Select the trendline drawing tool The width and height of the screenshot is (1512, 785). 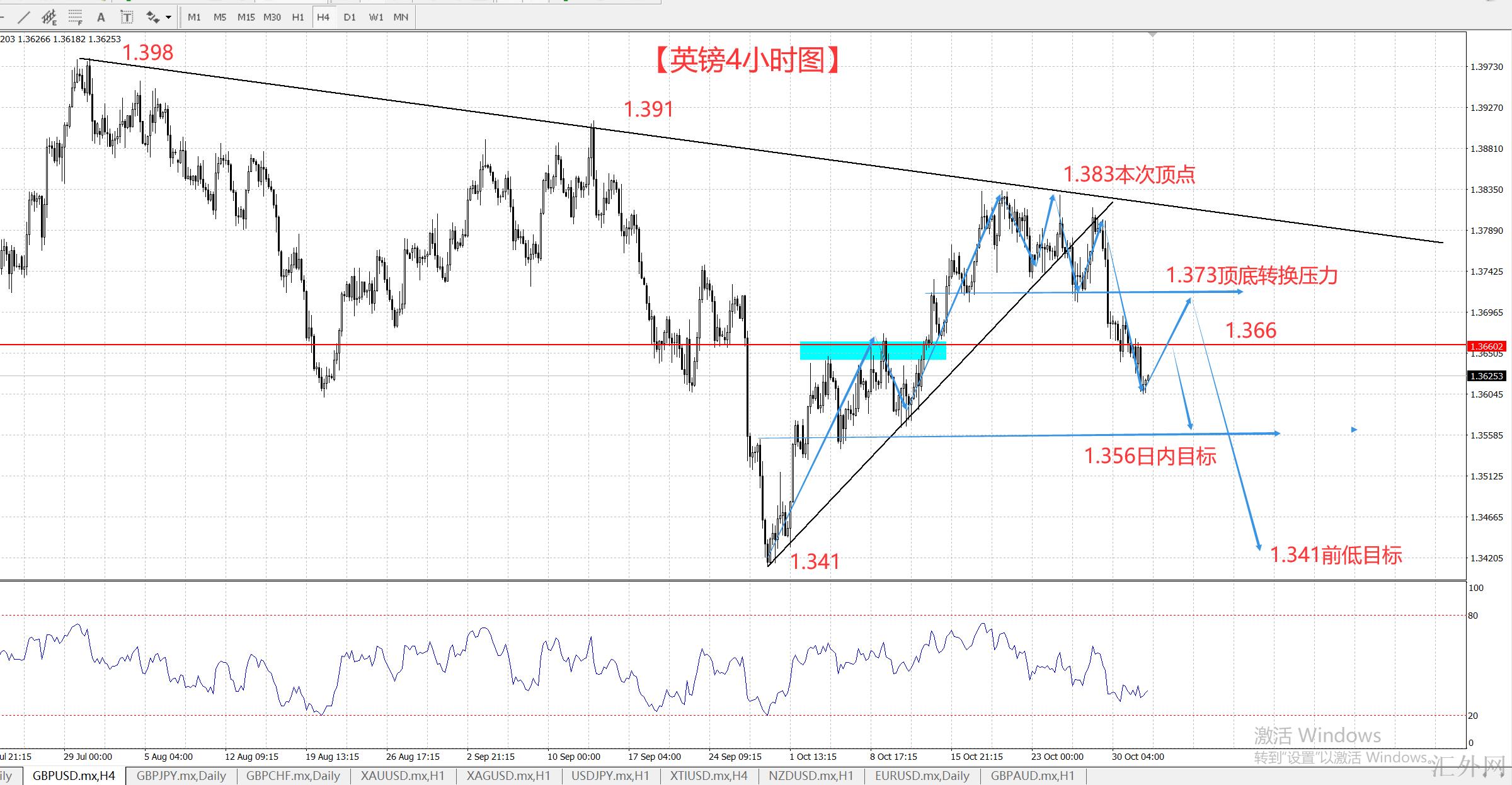point(23,17)
